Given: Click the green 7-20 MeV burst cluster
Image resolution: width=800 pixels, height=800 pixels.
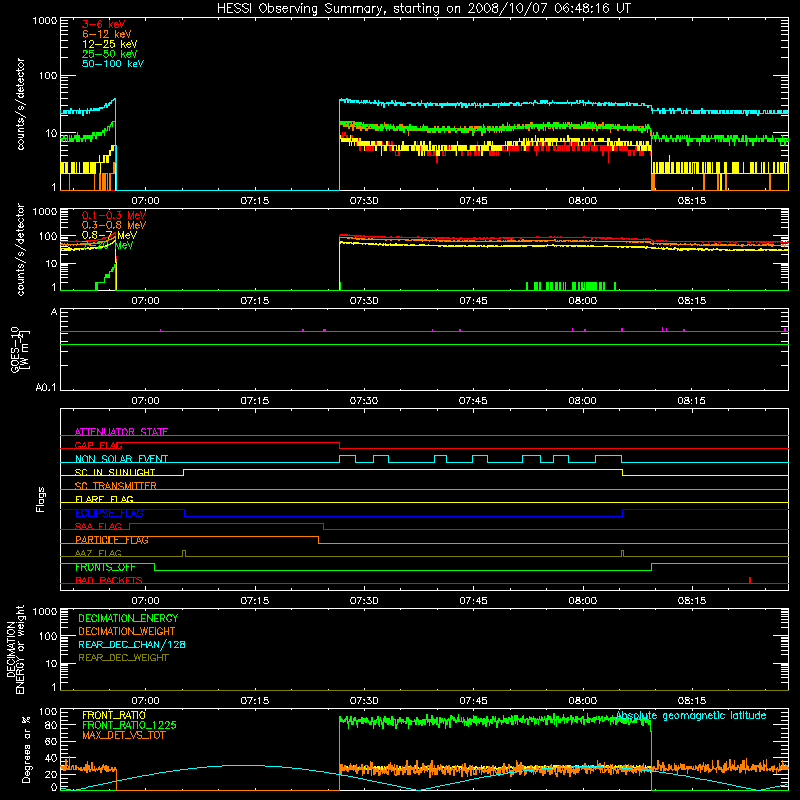Looking at the screenshot, I should pos(570,286).
